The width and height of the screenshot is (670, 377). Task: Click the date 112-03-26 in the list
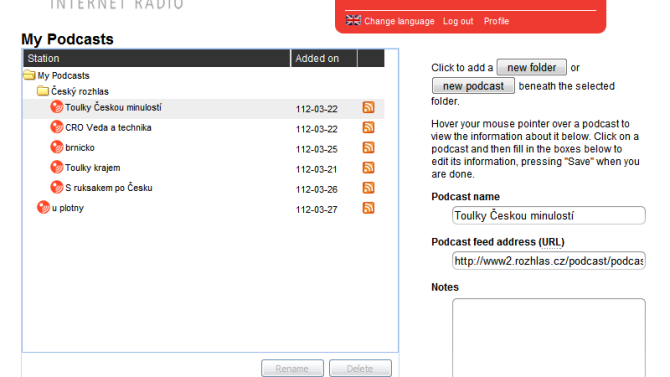pyautogui.click(x=316, y=189)
